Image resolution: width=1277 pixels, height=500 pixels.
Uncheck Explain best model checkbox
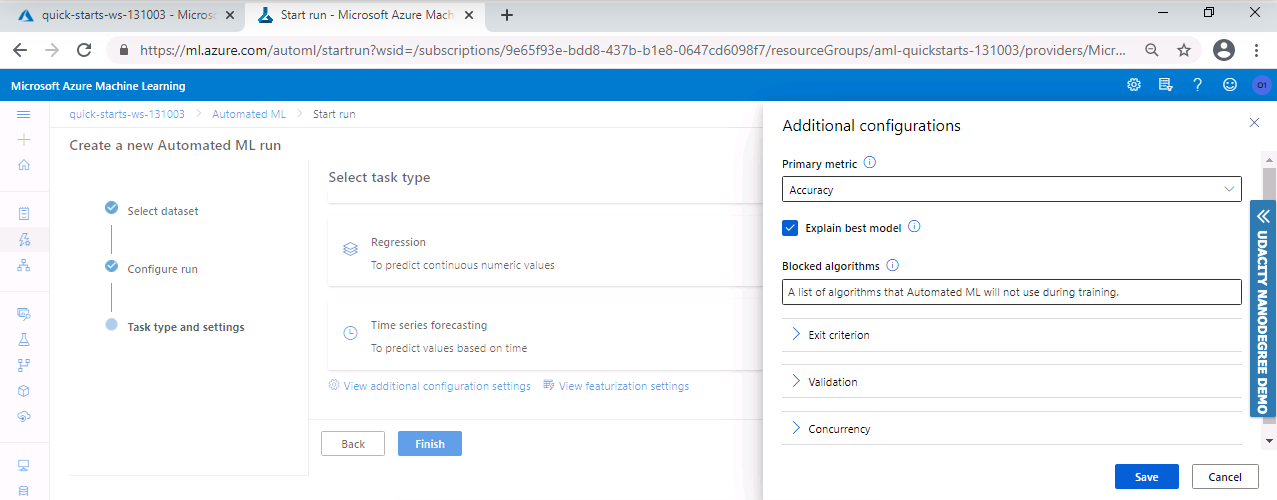coord(790,228)
